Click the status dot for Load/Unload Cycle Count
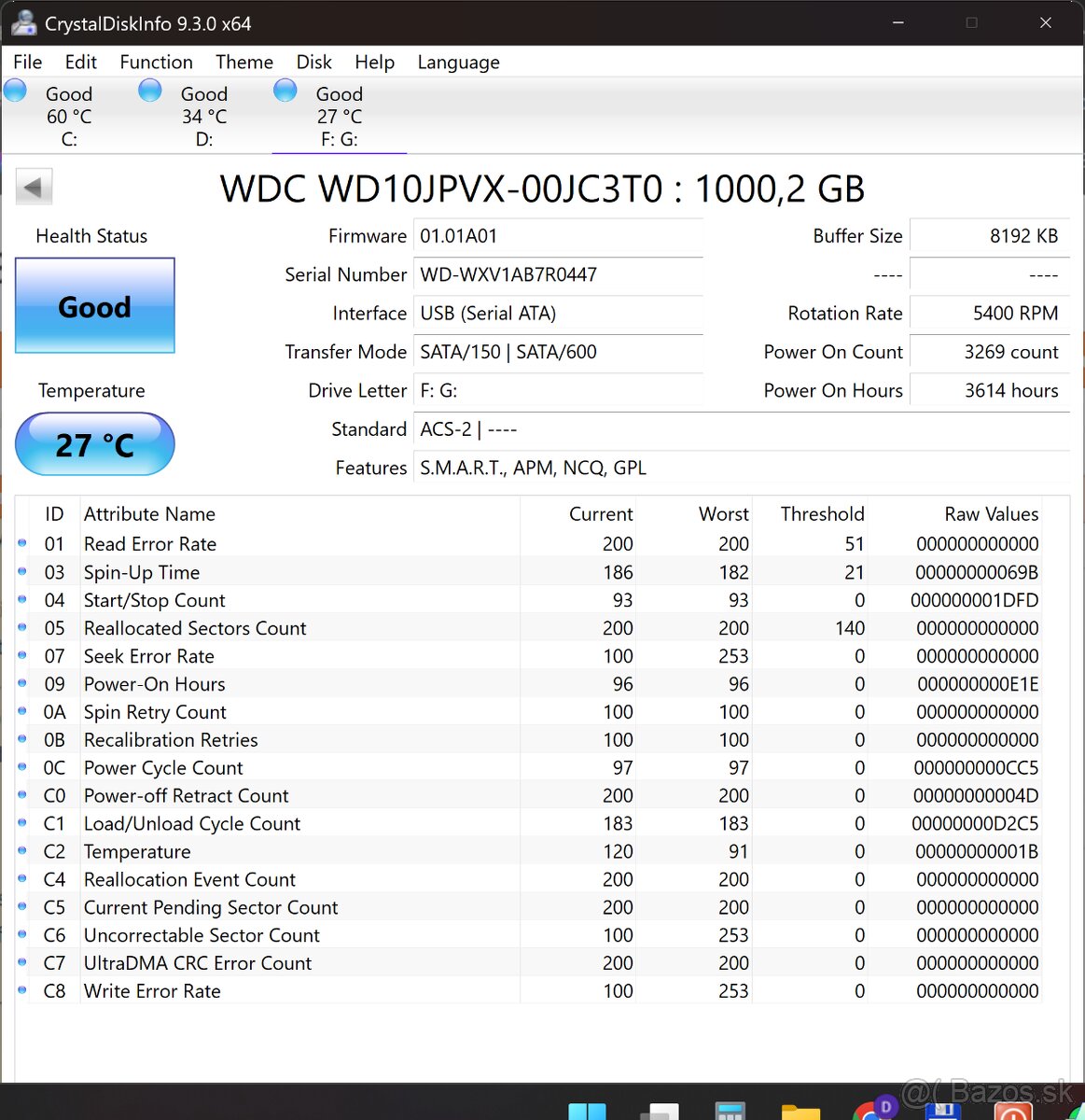 coord(22,822)
